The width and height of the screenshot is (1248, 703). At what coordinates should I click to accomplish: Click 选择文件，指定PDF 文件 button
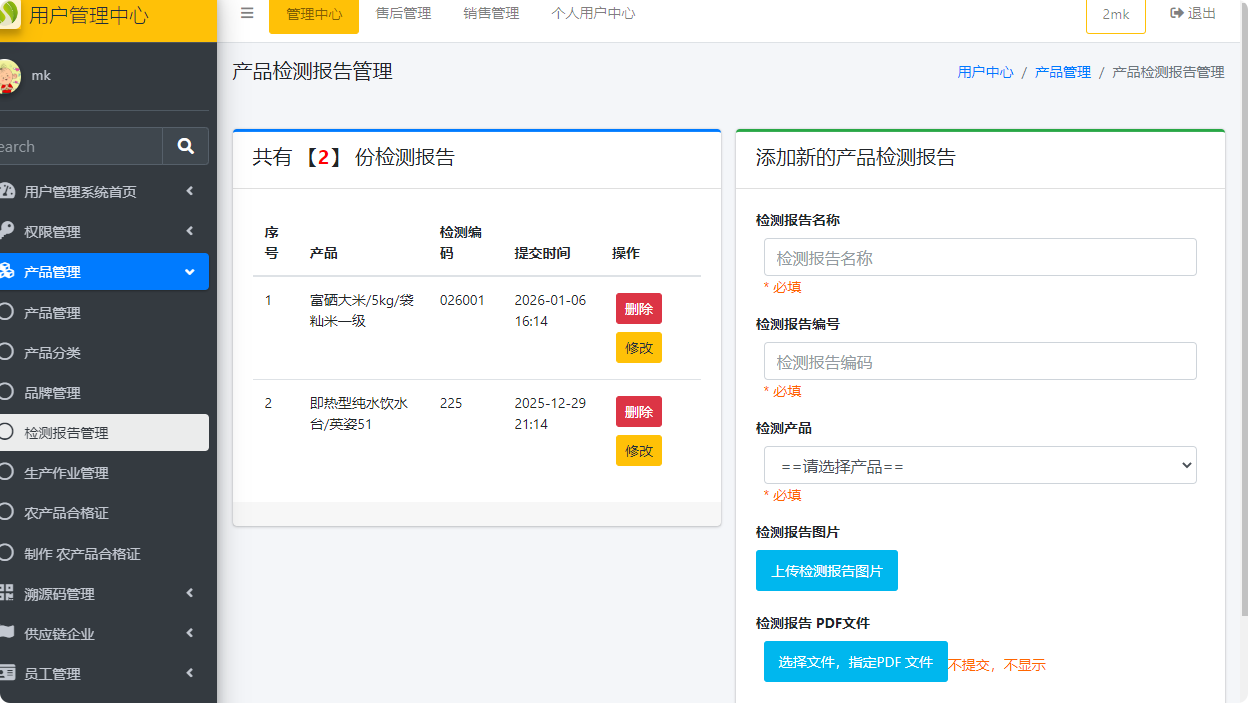tap(856, 662)
